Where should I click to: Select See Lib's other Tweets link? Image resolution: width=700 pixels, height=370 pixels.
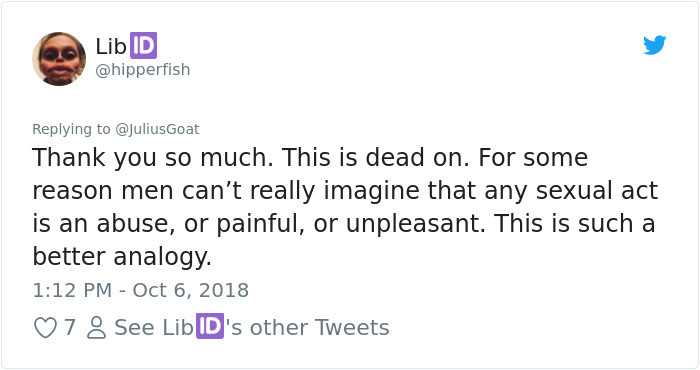point(252,327)
